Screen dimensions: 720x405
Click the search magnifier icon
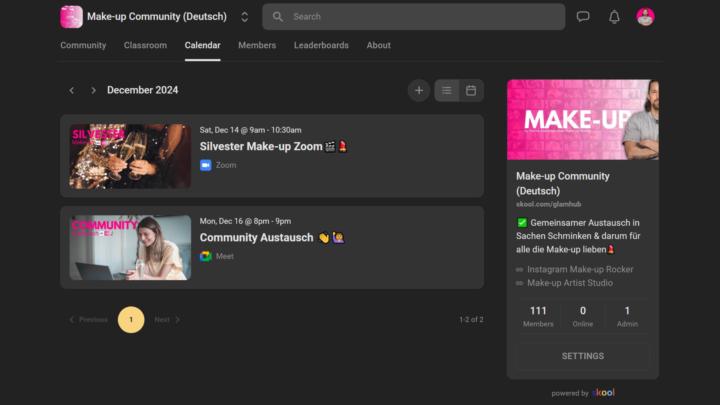click(277, 17)
